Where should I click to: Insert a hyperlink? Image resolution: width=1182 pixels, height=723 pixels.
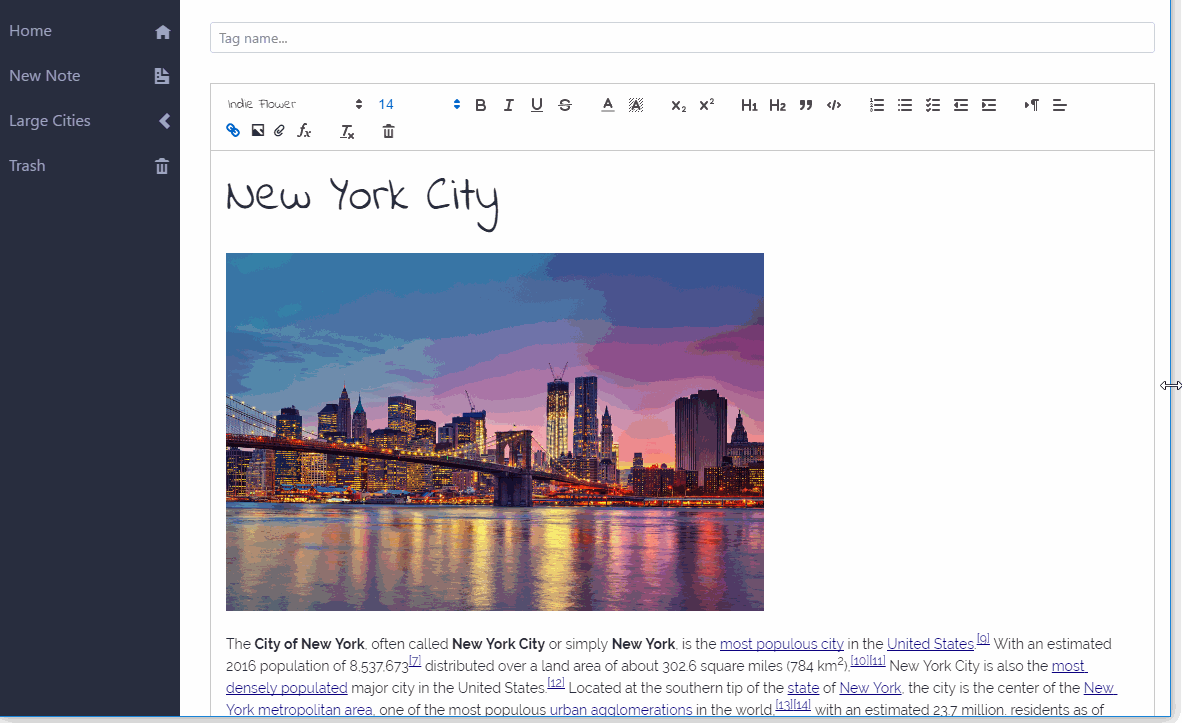click(233, 131)
